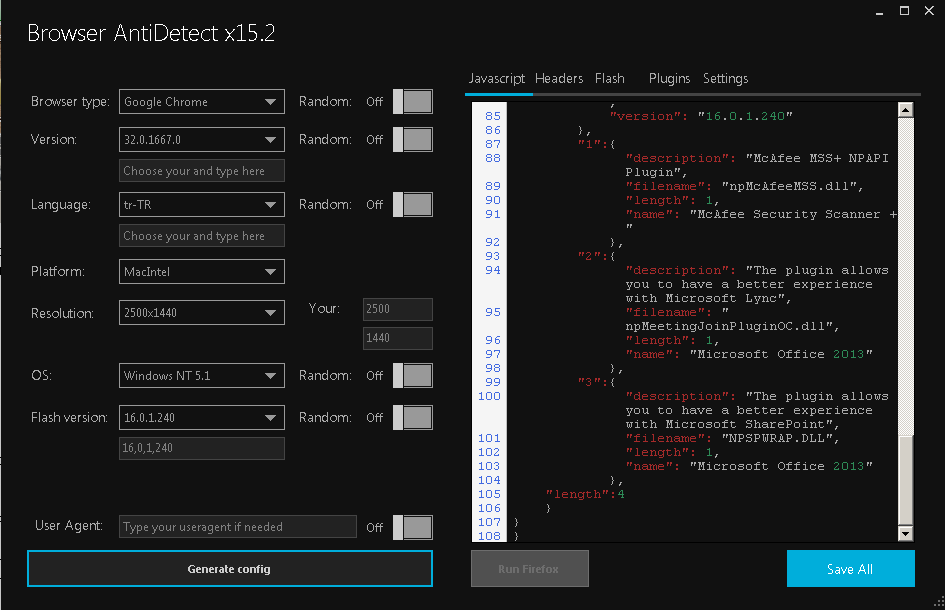Enable the User Agent random toggle

411,527
